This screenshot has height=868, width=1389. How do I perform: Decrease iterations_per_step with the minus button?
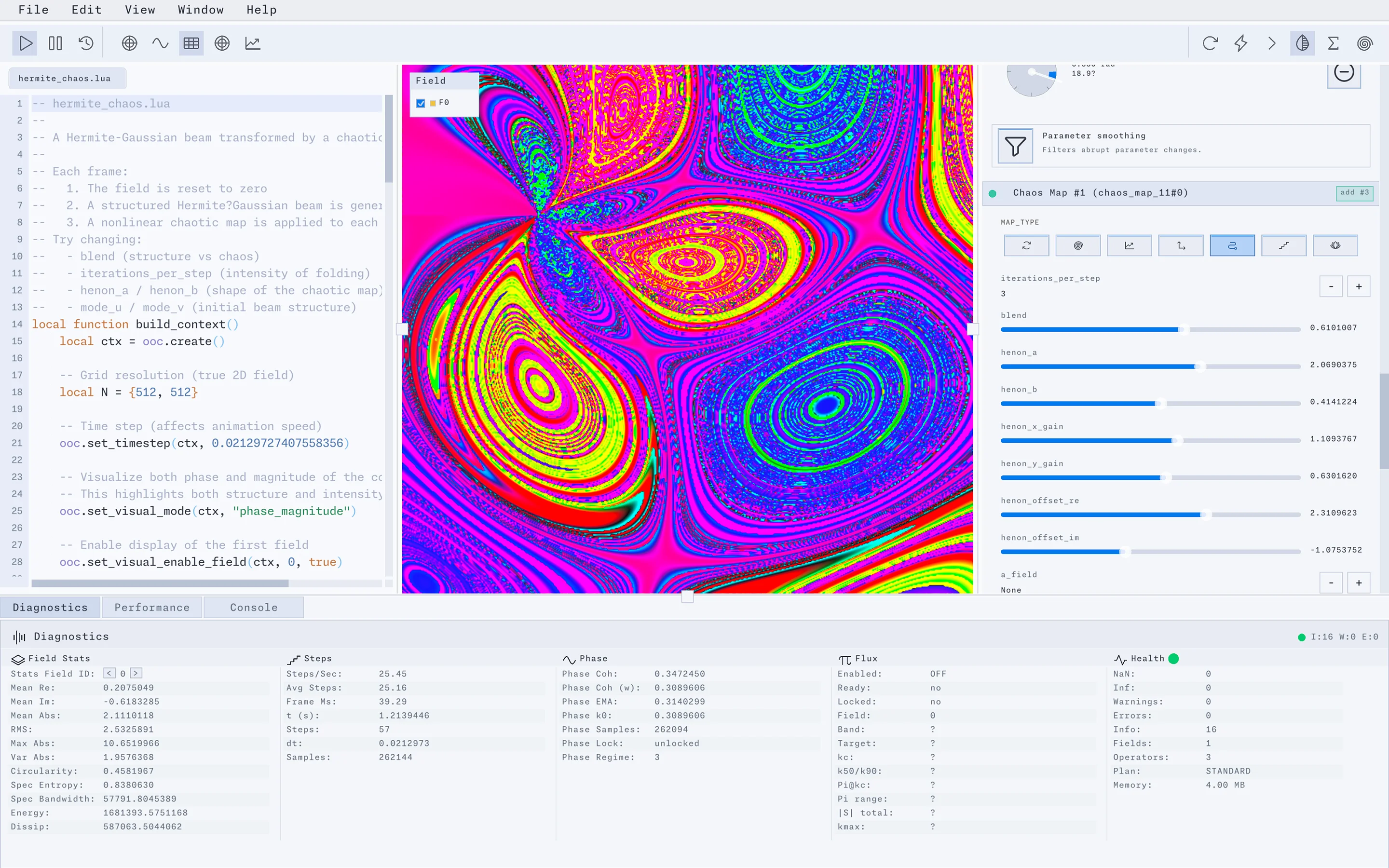1331,286
